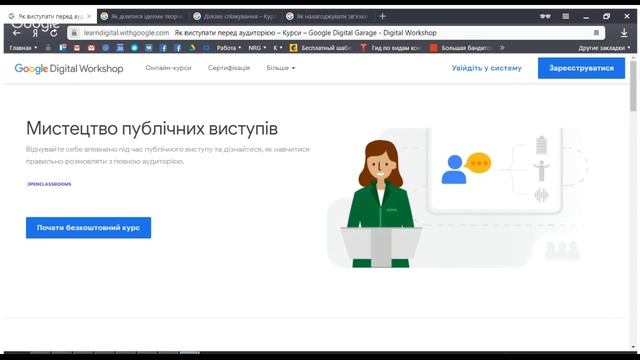
Task: Select the 'Як виступати перед ауд' tab
Action: (x=49, y=16)
